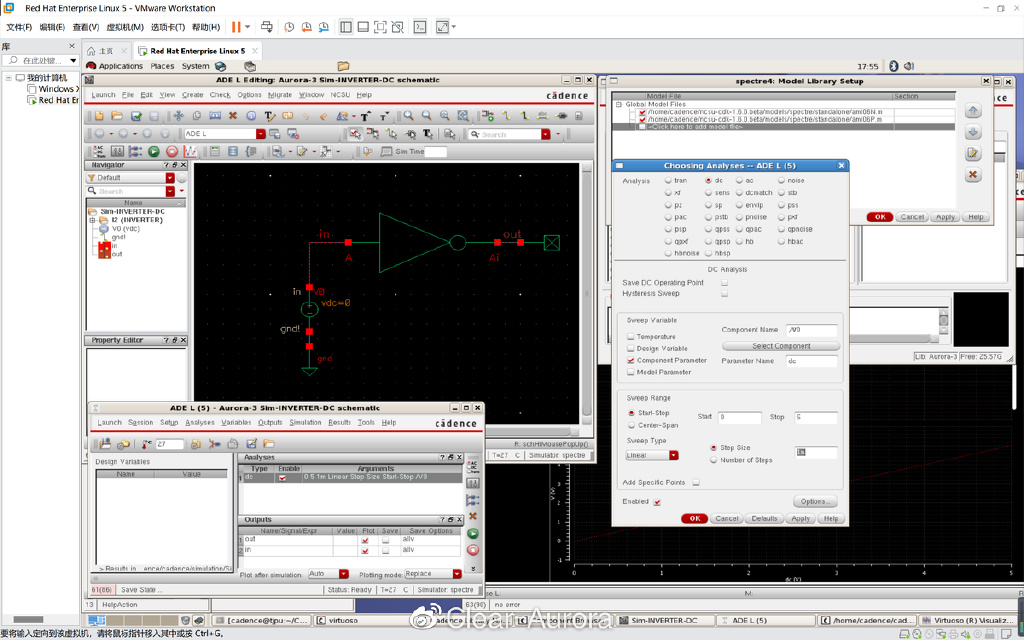
Task: Click the red Stop Simulation icon in ADE window
Action: click(473, 549)
